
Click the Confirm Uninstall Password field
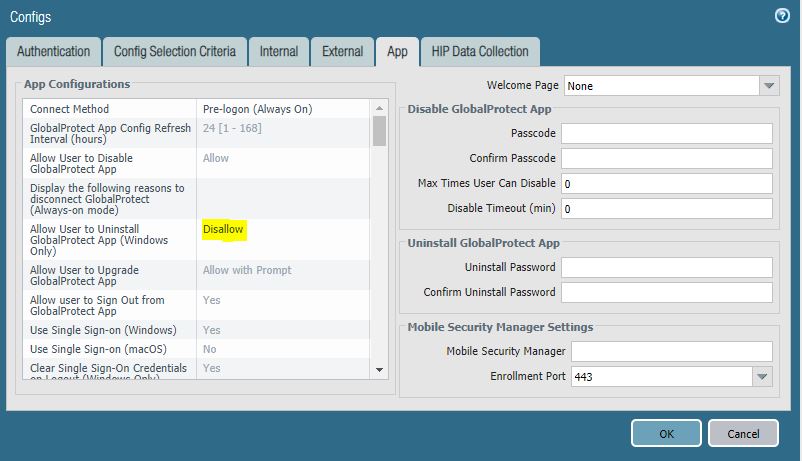667,293
